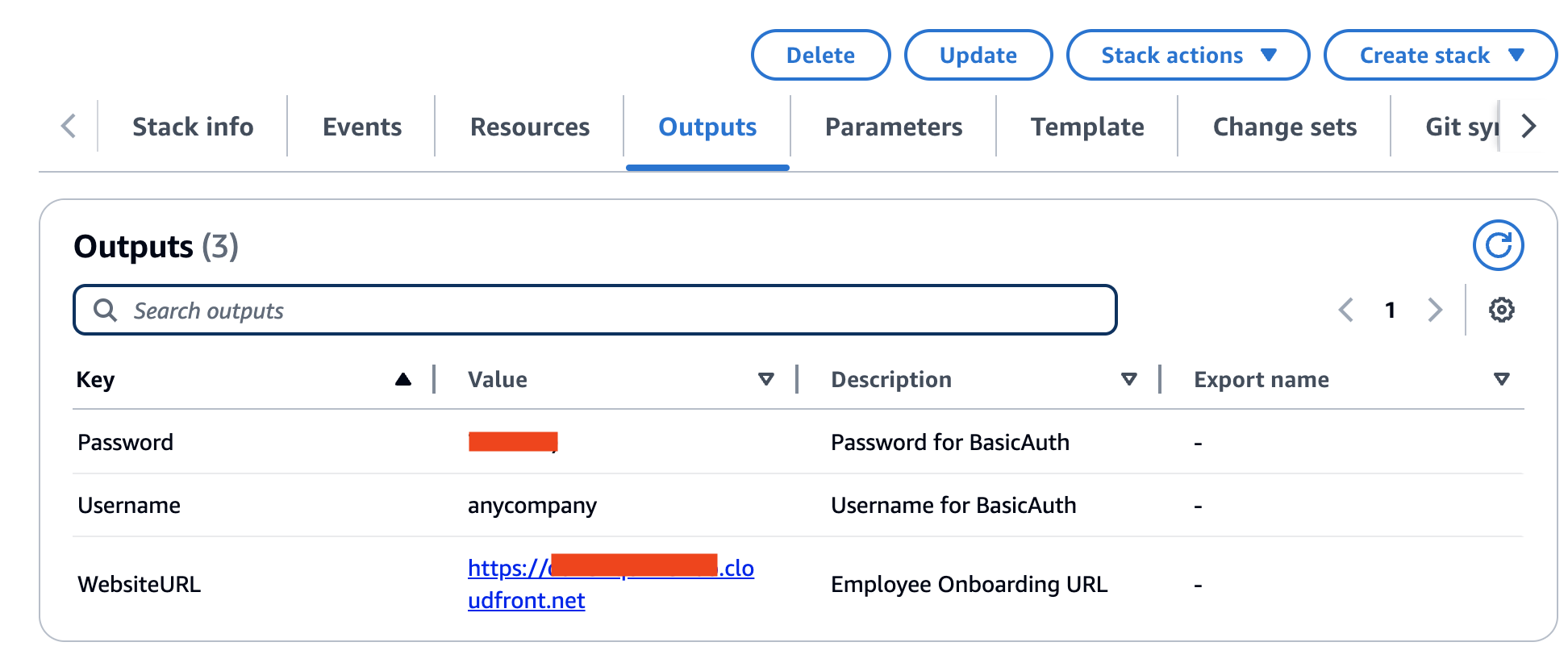Click the Update stack button
The height and width of the screenshot is (663, 1568).
click(x=978, y=55)
